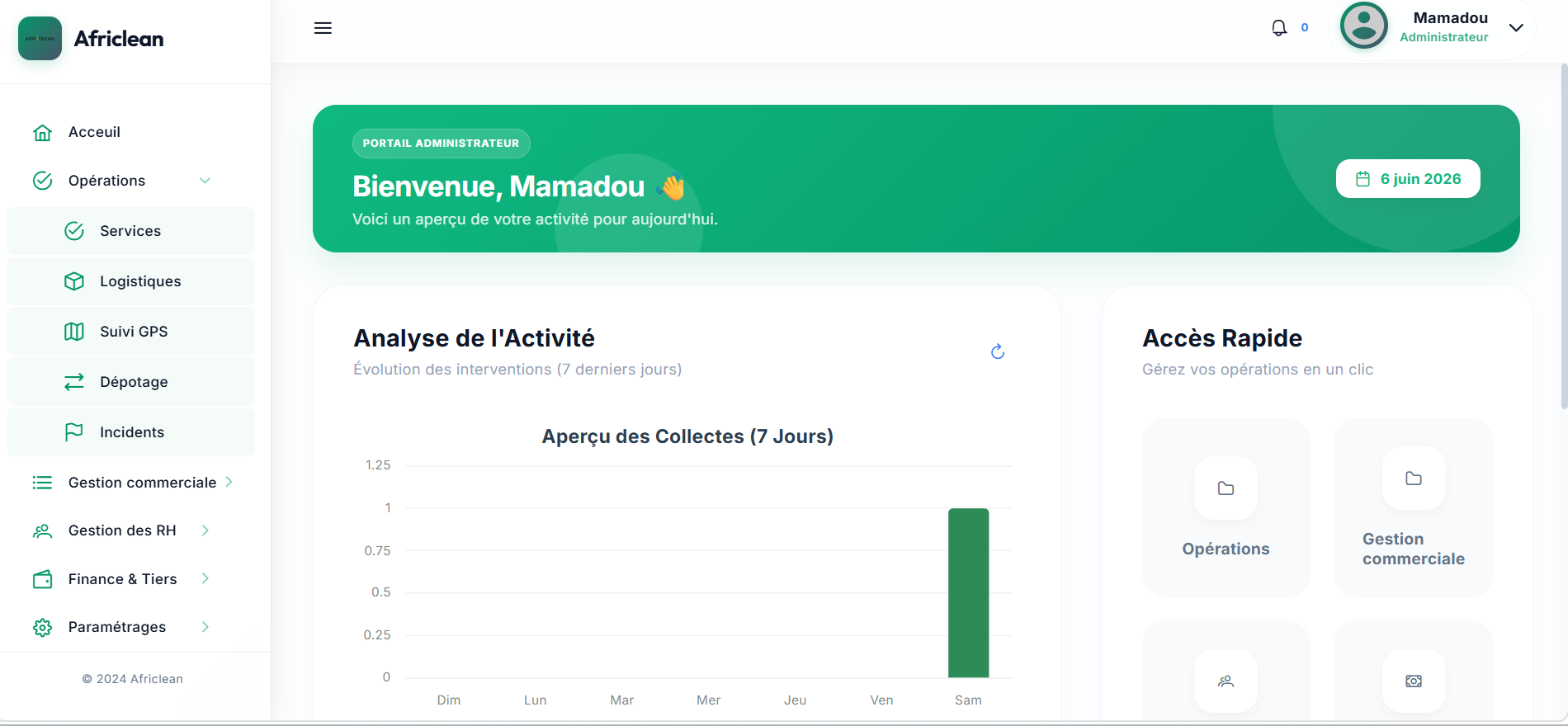Click the Gestion commerciale list icon
The height and width of the screenshot is (726, 1568).
point(42,483)
